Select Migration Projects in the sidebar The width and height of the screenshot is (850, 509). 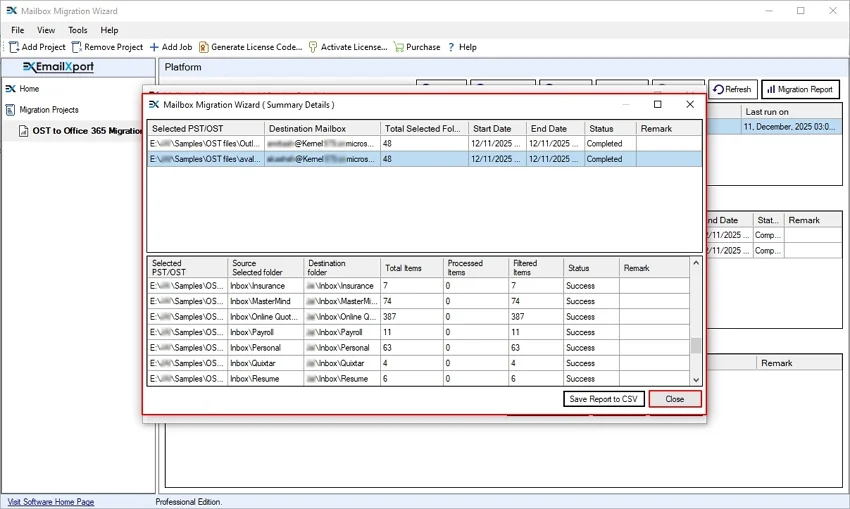[x=49, y=109]
